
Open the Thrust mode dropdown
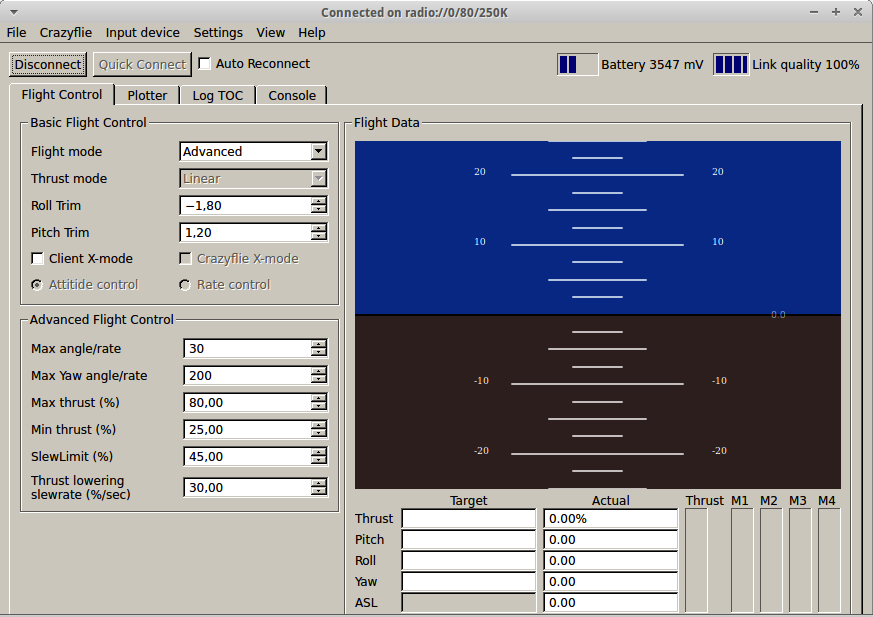pyautogui.click(x=318, y=179)
